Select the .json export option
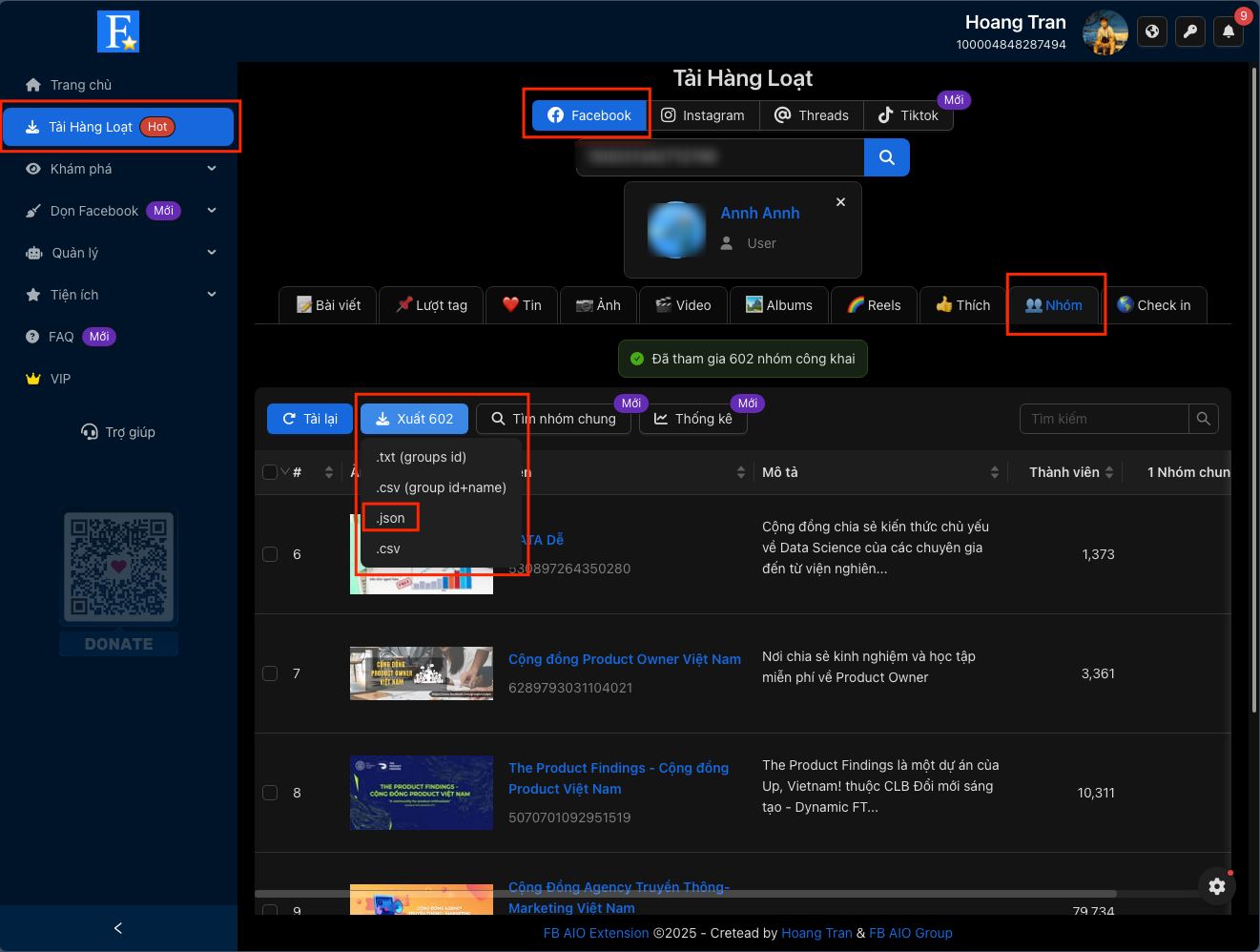This screenshot has width=1260, height=952. (390, 518)
